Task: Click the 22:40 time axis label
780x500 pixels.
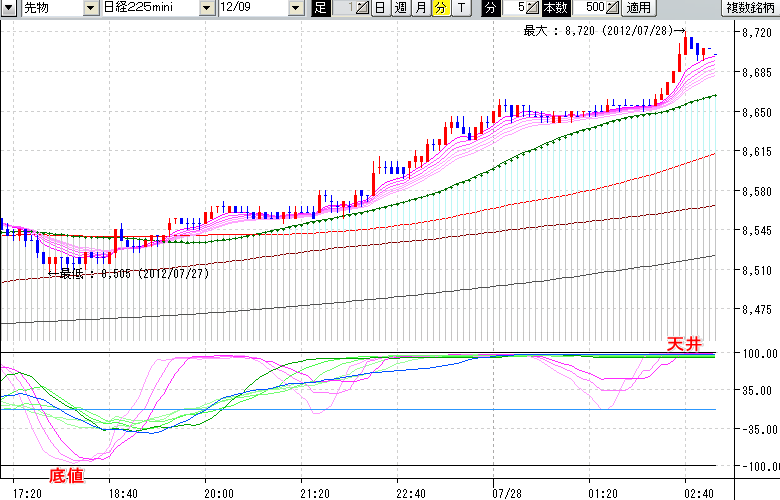Action: [411, 494]
